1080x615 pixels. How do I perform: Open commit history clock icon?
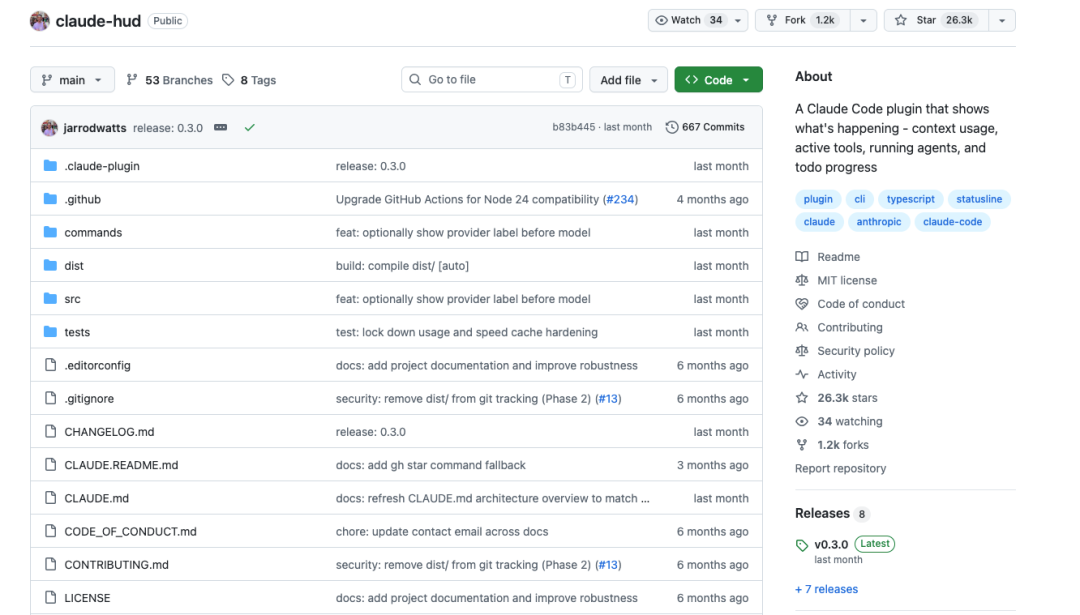pos(672,127)
